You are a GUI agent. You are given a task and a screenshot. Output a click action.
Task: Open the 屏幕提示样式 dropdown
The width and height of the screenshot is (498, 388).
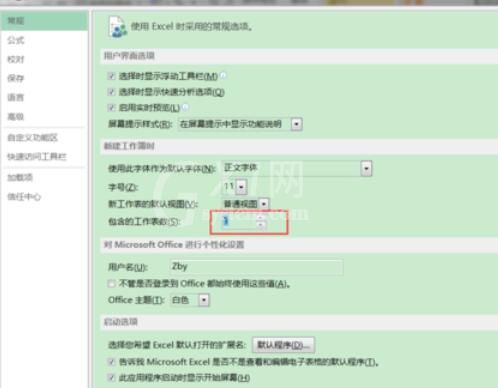296,124
